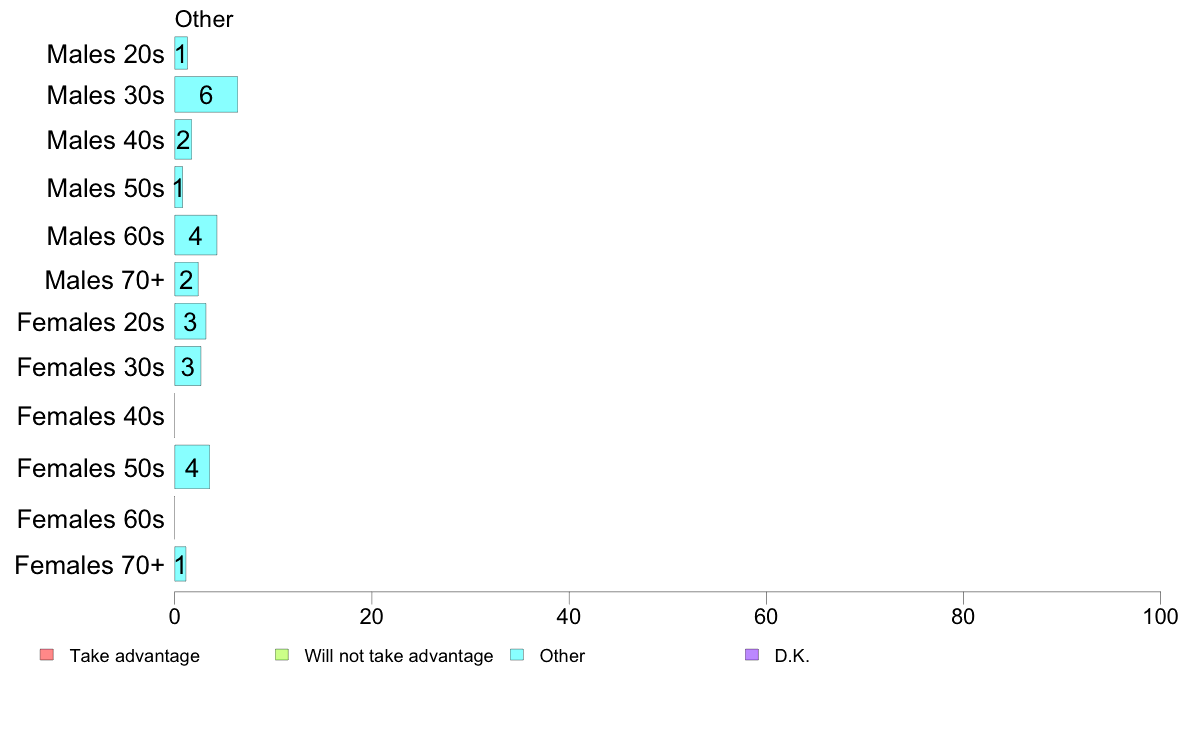Viewport: 1188px width, 736px height.
Task: Click the red Take advantage legend swatch
Action: tap(47, 655)
